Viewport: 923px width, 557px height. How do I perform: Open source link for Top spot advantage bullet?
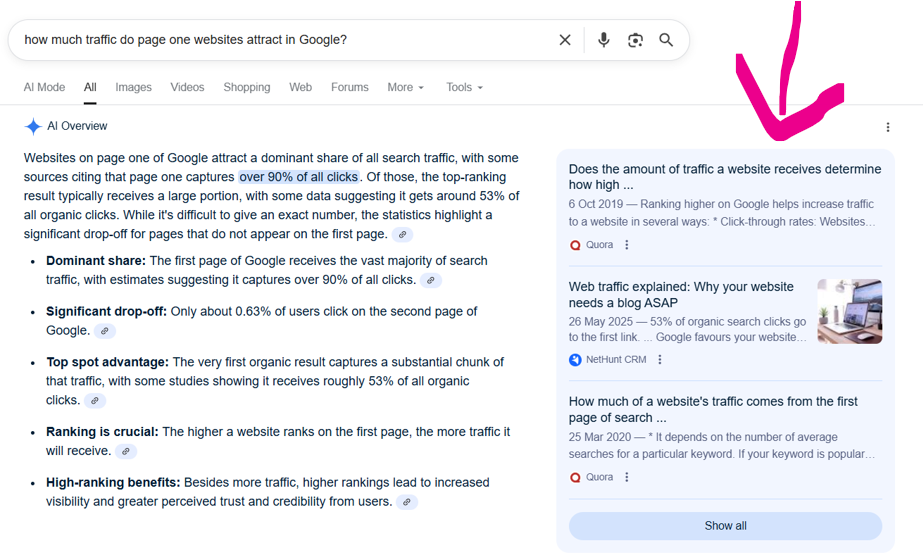pyautogui.click(x=95, y=400)
